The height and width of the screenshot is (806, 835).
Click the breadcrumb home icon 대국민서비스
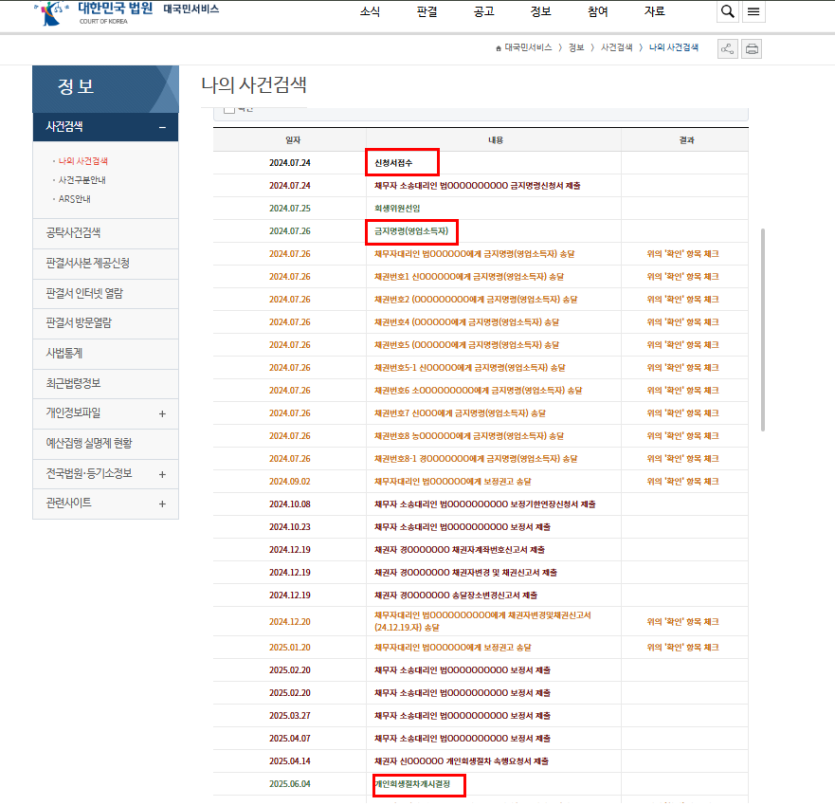click(524, 48)
